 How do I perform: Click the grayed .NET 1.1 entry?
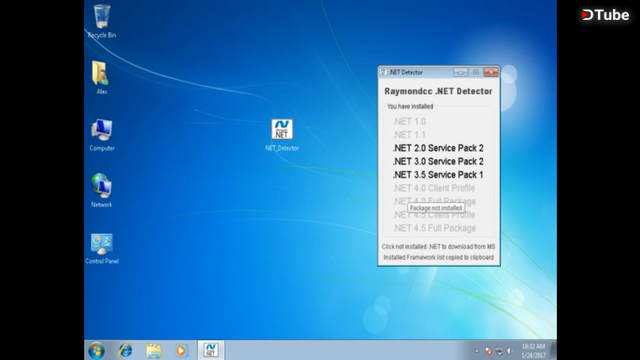tap(409, 135)
